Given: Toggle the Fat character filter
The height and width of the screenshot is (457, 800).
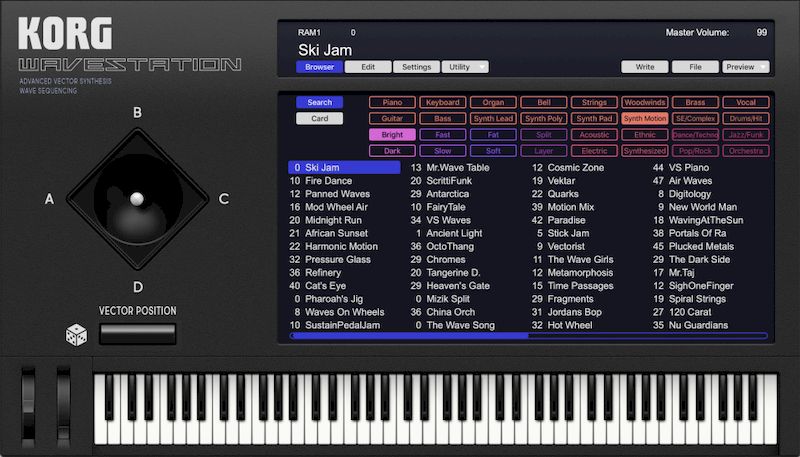Looking at the screenshot, I should pos(493,135).
